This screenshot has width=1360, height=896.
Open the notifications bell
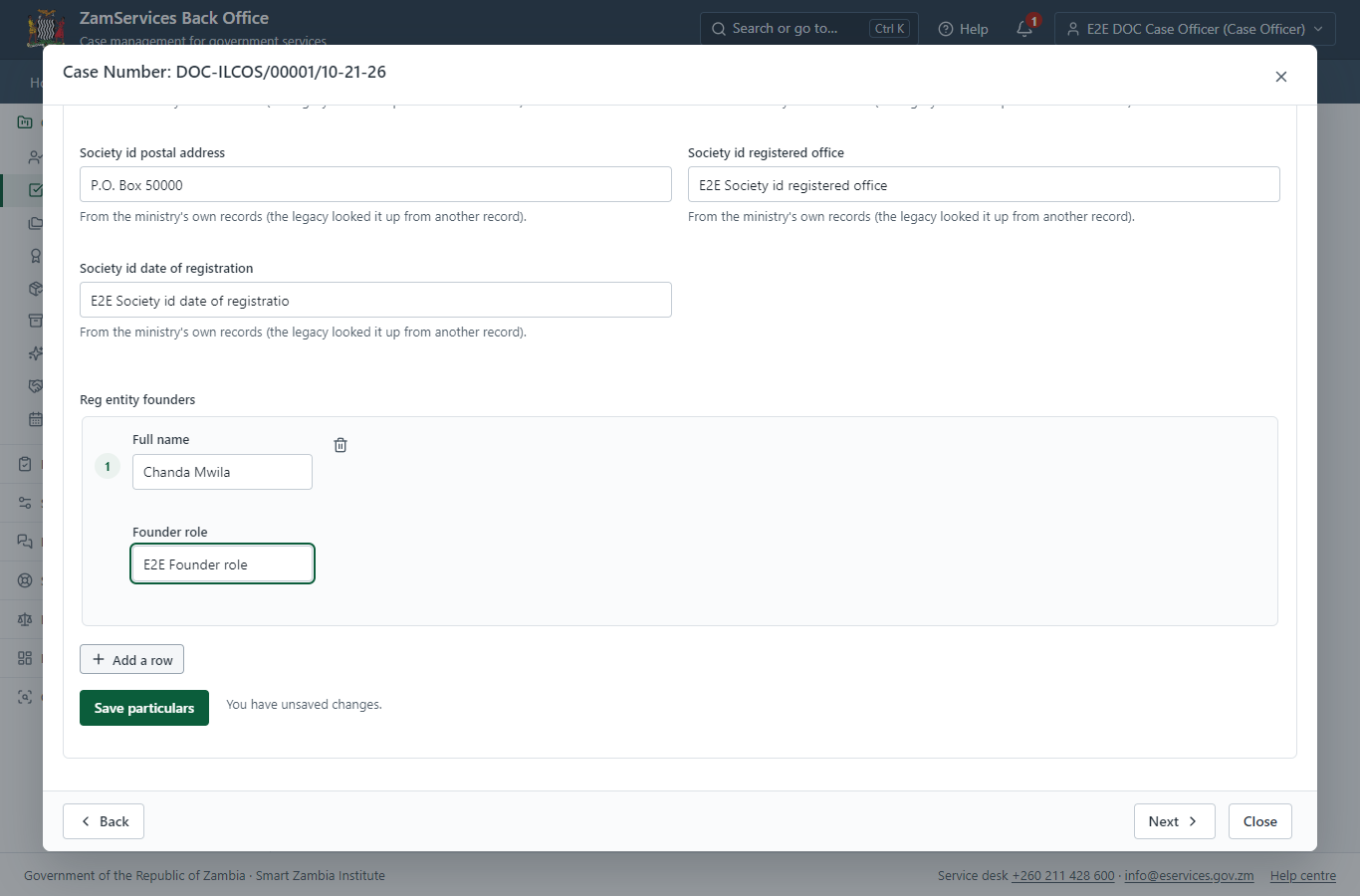[1024, 29]
